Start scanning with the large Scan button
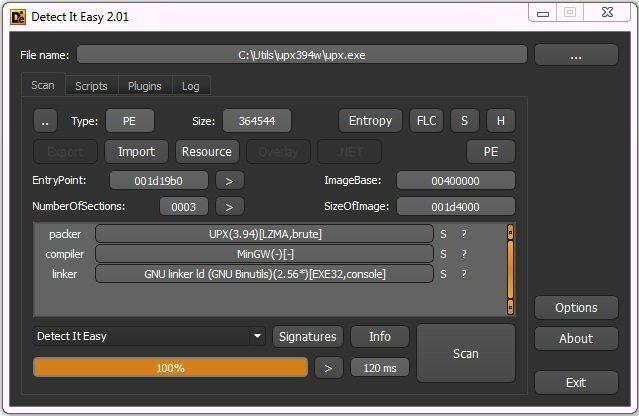The width and height of the screenshot is (639, 416). [466, 353]
